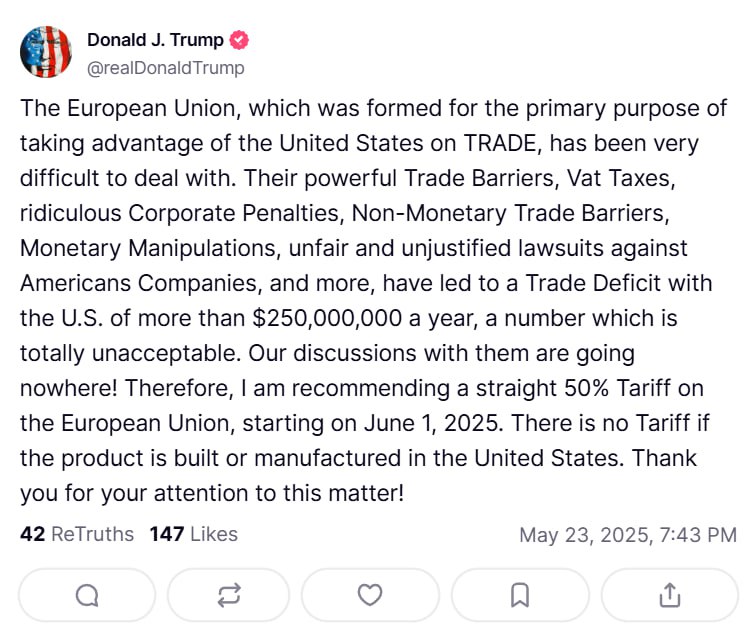This screenshot has height=638, width=754.
Task: Click the red verified badge
Action: tap(240, 41)
